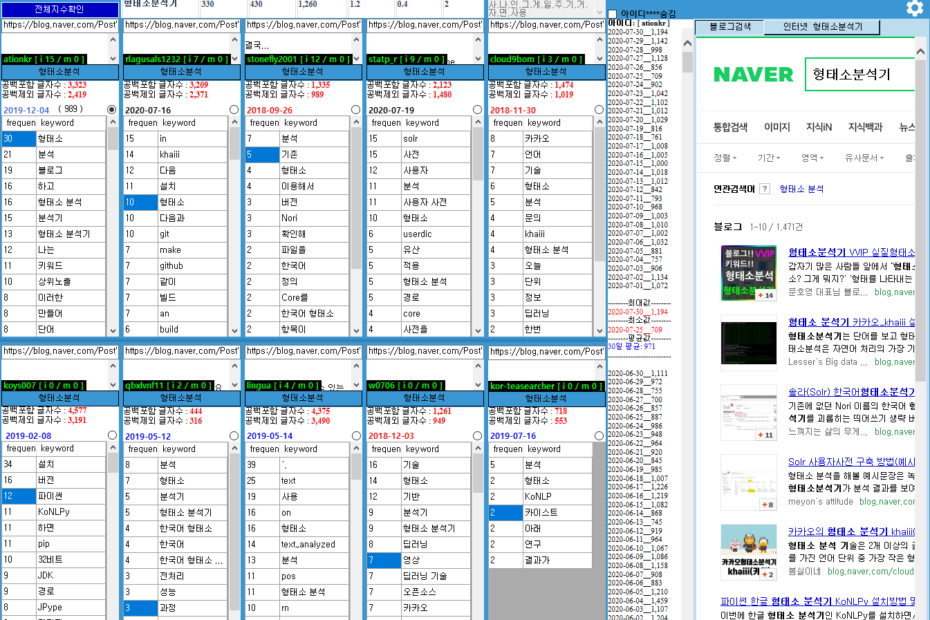The width and height of the screenshot is (930, 620).
Task: Open the 영역 area dropdown
Action: [x=812, y=158]
